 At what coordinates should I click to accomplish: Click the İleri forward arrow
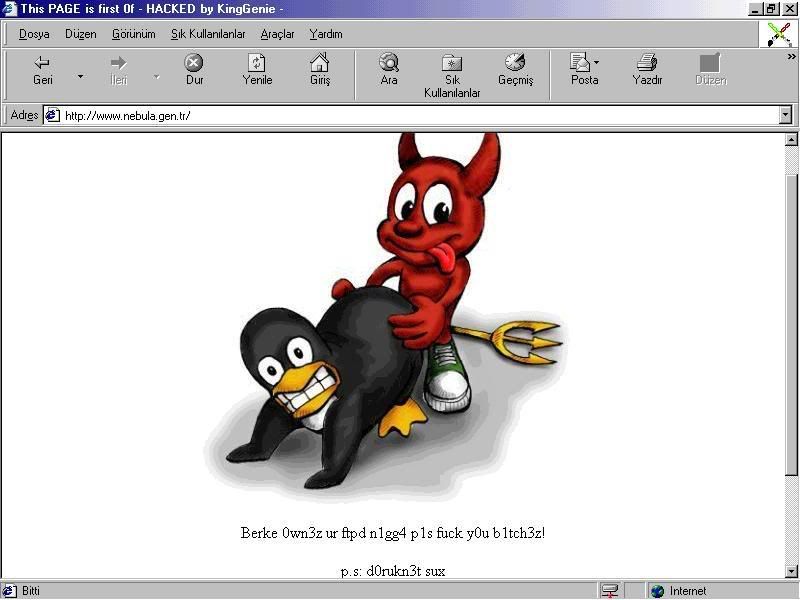[118, 71]
